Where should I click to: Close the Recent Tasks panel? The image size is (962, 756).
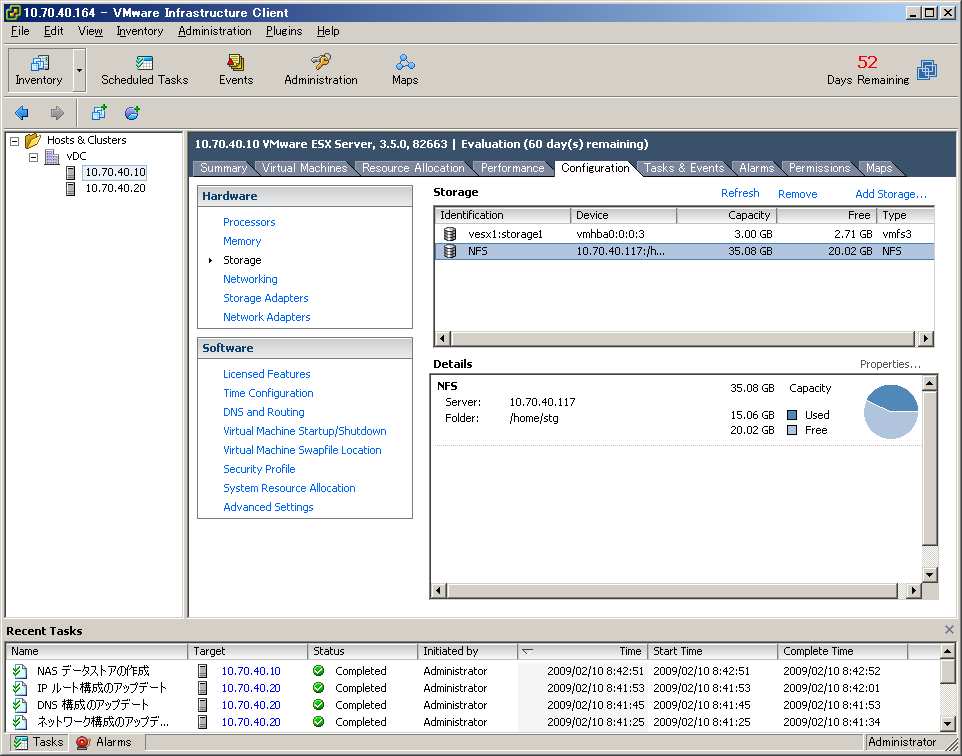[949, 630]
